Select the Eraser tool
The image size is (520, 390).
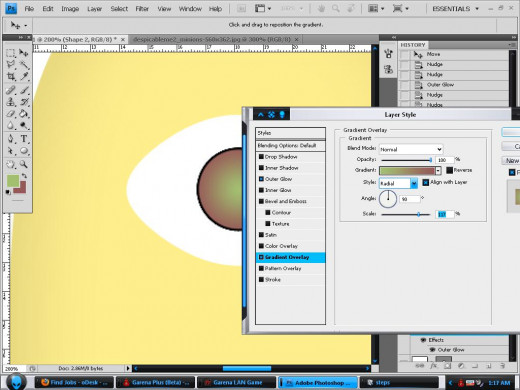(11, 114)
